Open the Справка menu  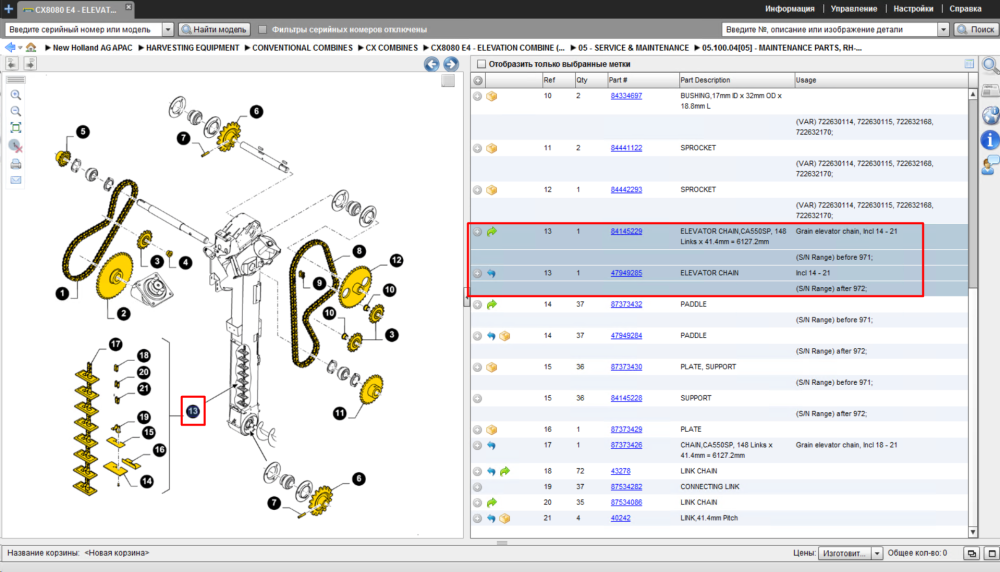click(x=965, y=9)
